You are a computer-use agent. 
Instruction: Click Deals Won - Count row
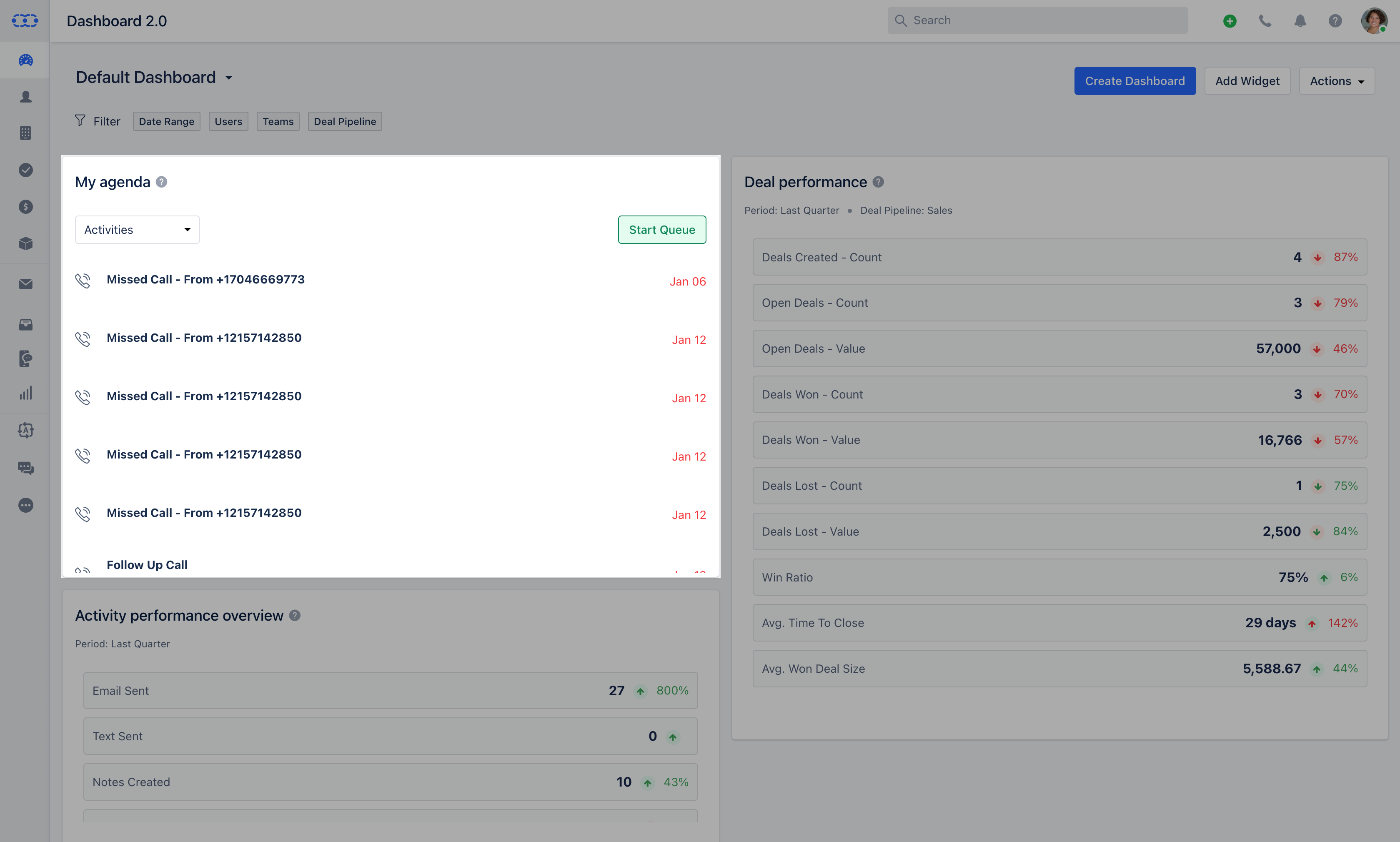pos(1059,394)
